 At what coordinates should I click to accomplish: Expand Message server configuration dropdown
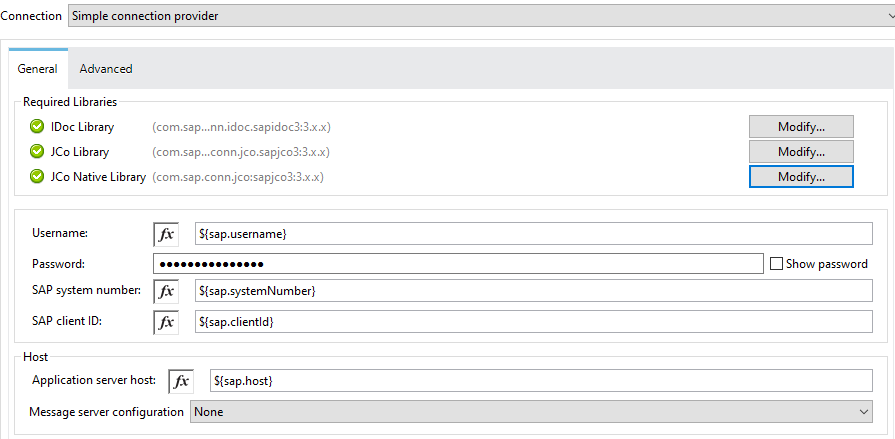[x=530, y=412]
